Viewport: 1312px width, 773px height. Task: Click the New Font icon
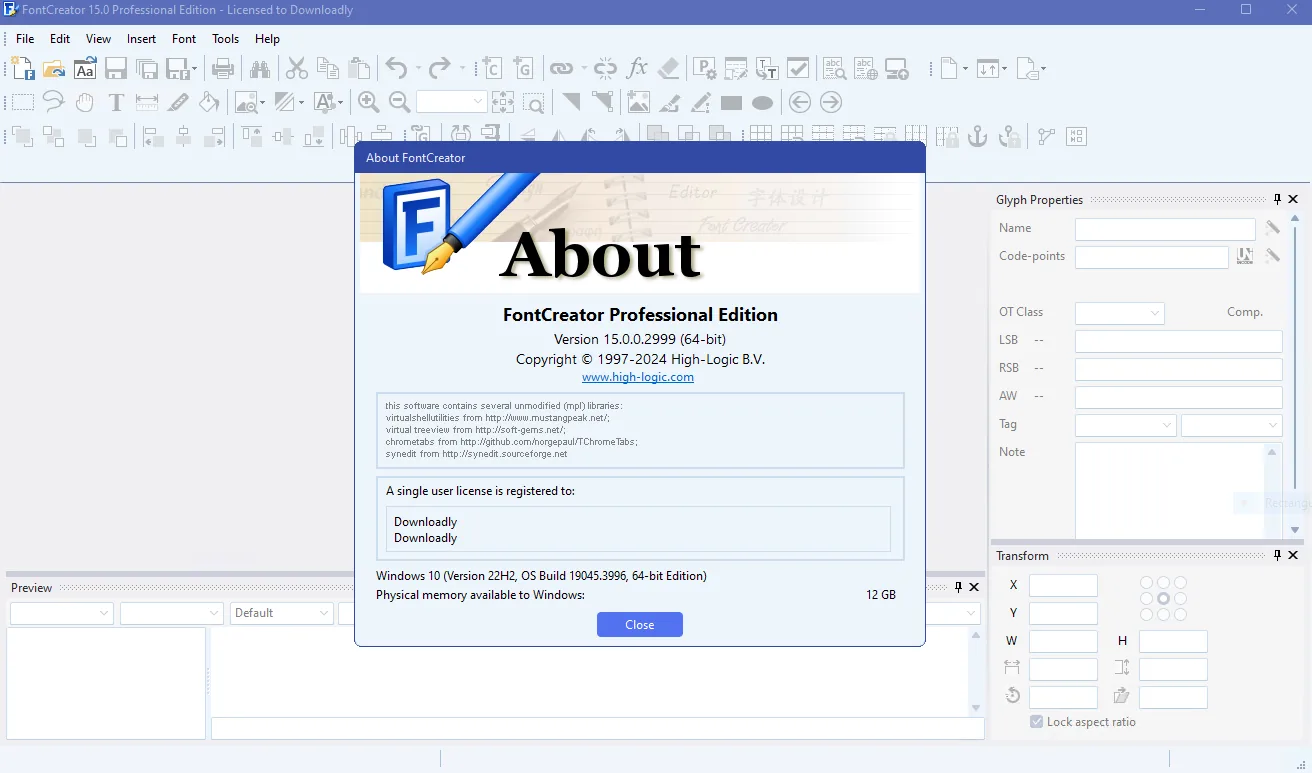point(23,68)
